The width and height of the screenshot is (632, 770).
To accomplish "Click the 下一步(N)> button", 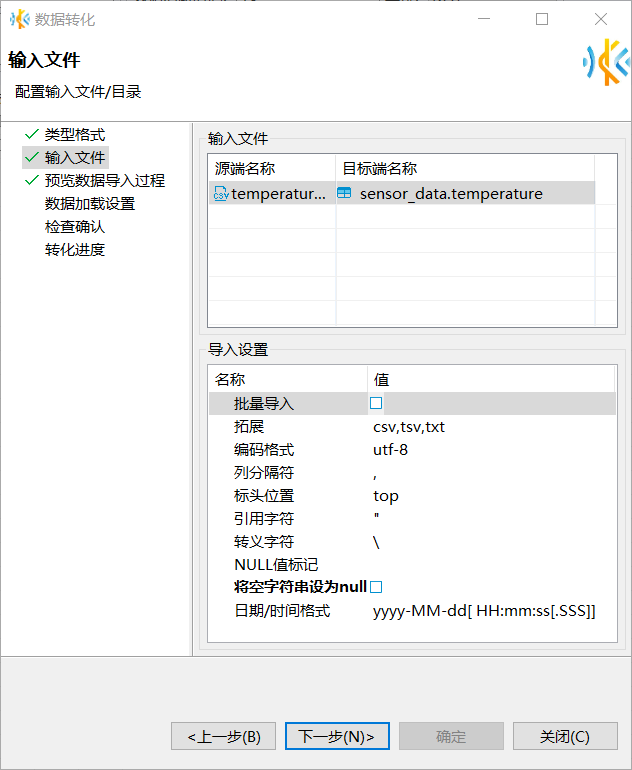I will (337, 737).
